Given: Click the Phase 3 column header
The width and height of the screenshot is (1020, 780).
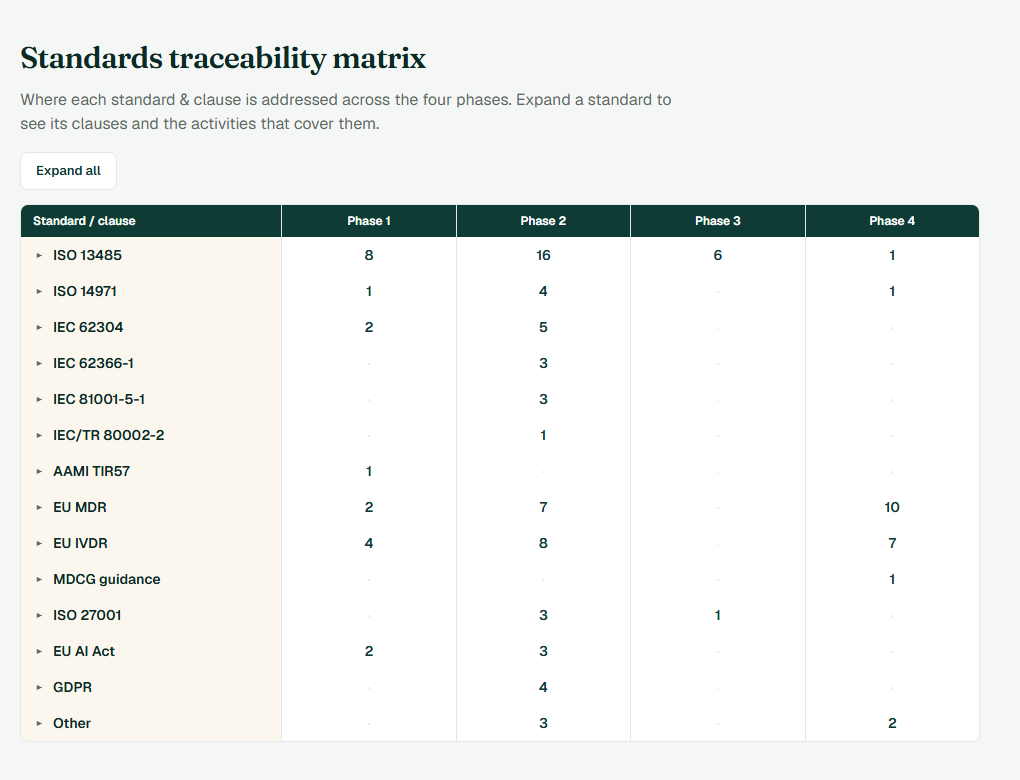Looking at the screenshot, I should 718,221.
